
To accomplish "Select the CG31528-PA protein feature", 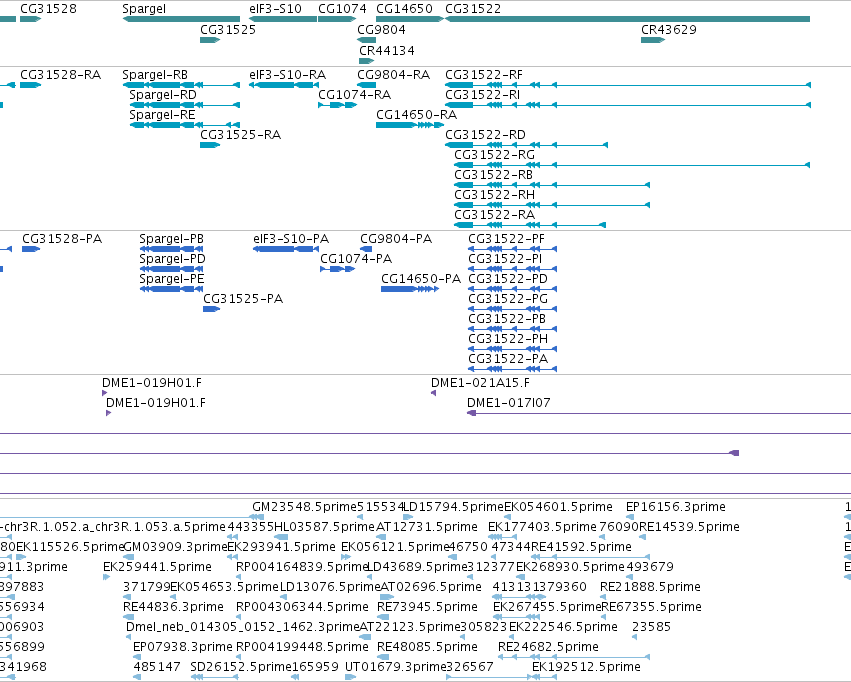I will click(31, 249).
